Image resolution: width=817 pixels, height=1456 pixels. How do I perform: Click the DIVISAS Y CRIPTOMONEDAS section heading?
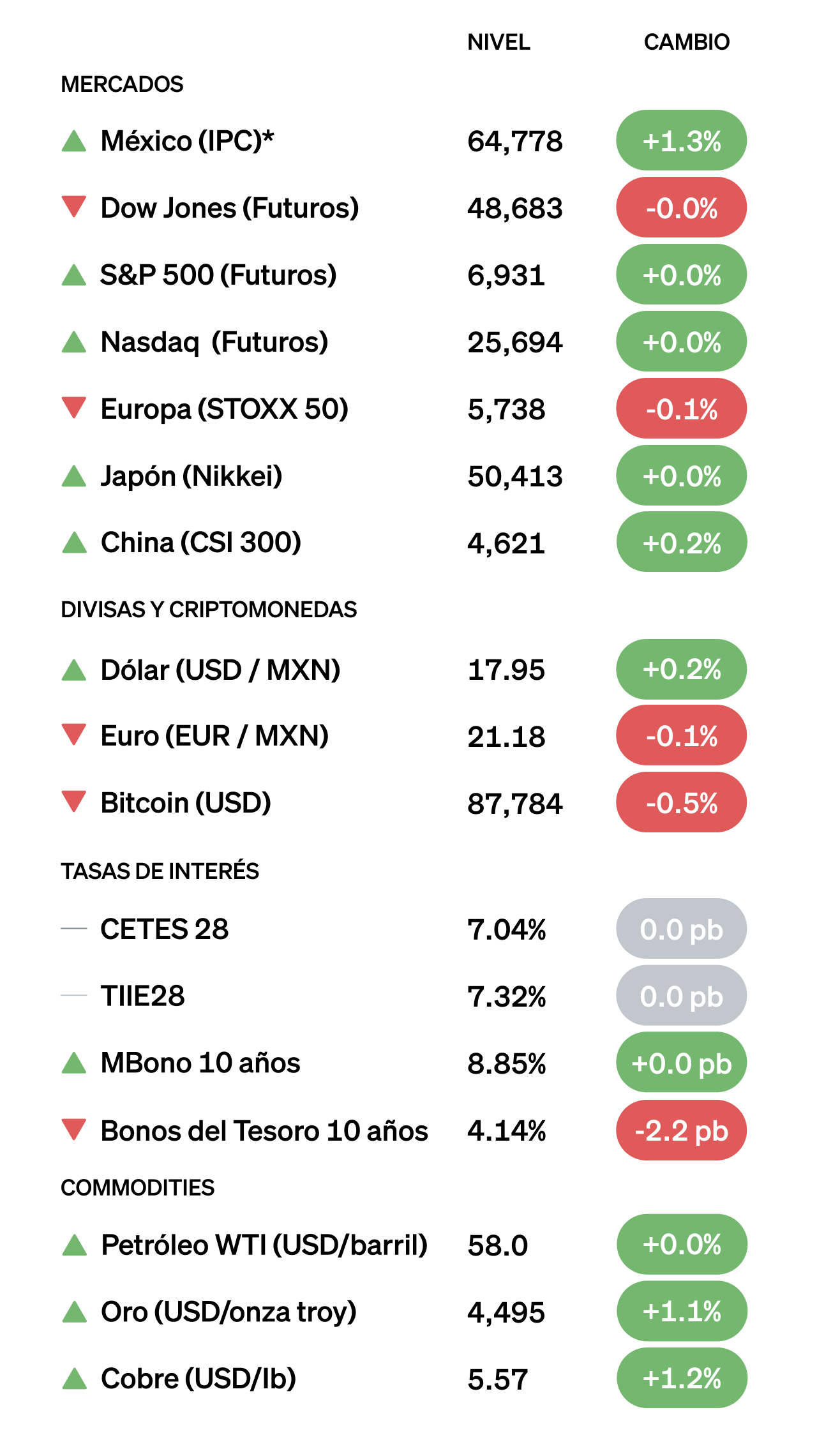209,610
